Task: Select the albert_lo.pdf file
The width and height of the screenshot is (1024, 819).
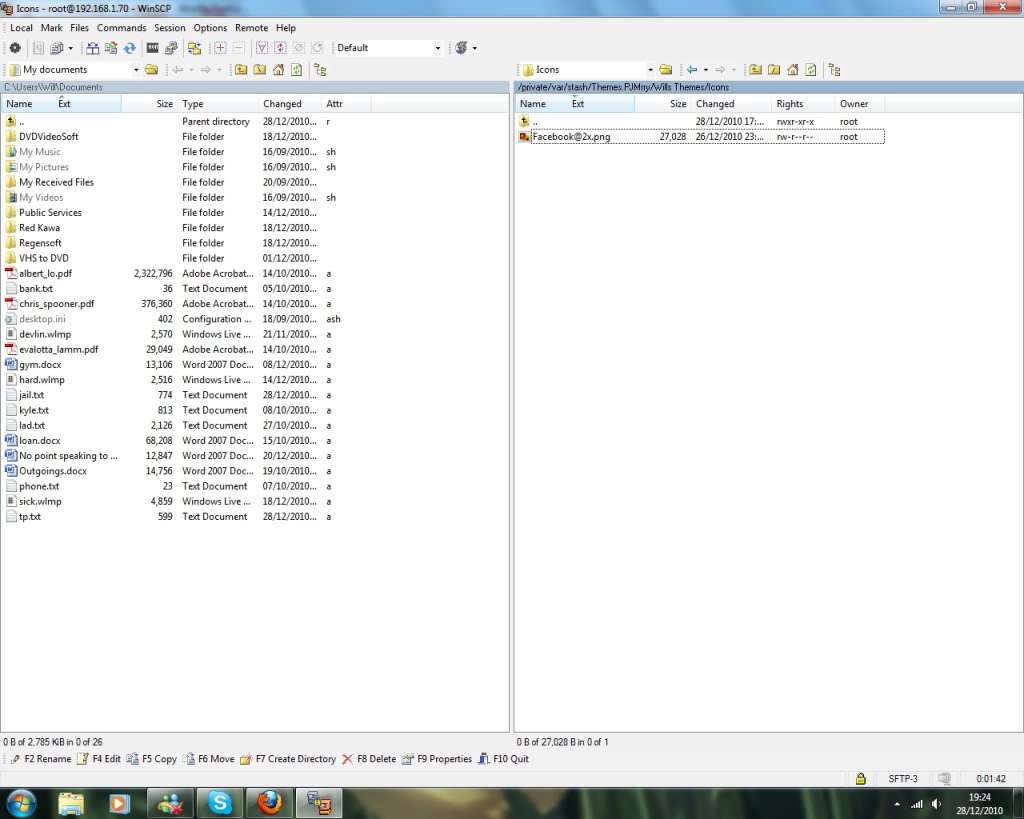Action: click(45, 273)
